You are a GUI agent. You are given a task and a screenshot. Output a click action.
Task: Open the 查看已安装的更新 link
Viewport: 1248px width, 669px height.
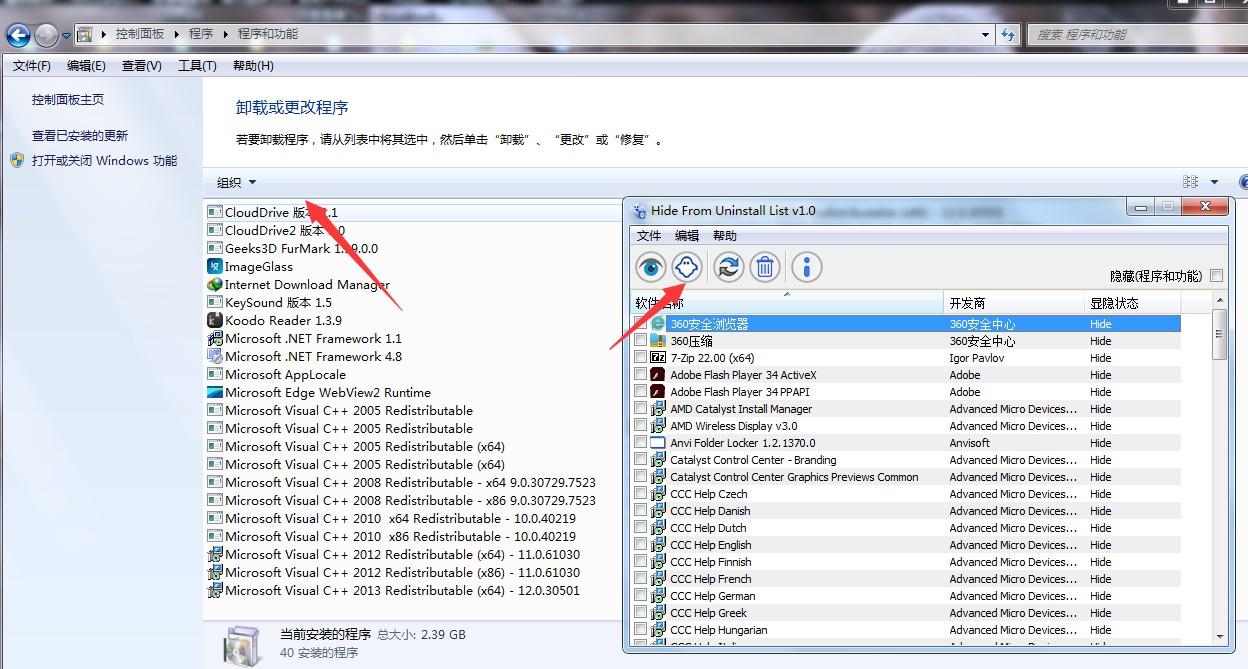coord(80,136)
